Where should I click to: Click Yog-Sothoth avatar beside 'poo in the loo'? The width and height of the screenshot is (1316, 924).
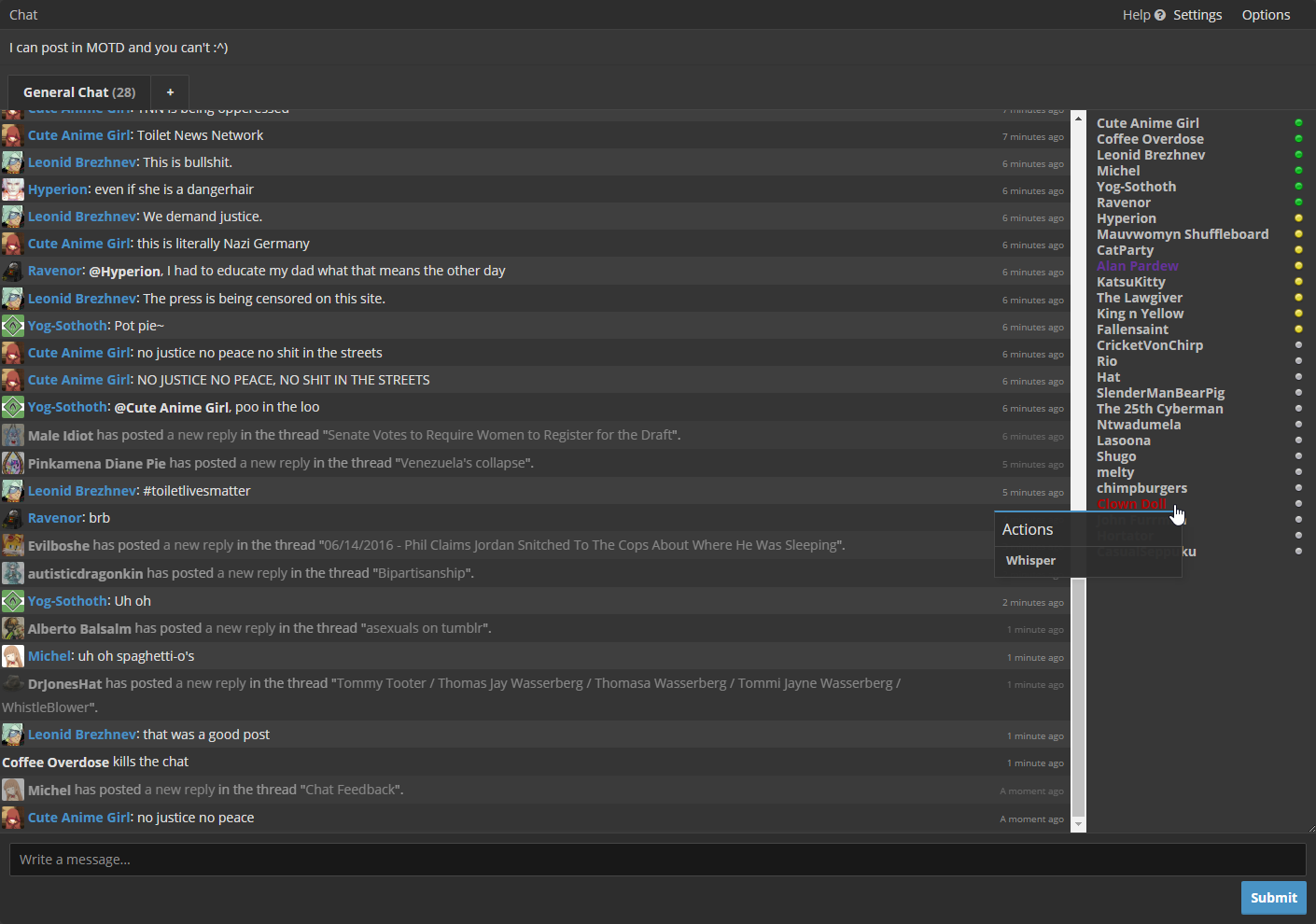(x=12, y=407)
